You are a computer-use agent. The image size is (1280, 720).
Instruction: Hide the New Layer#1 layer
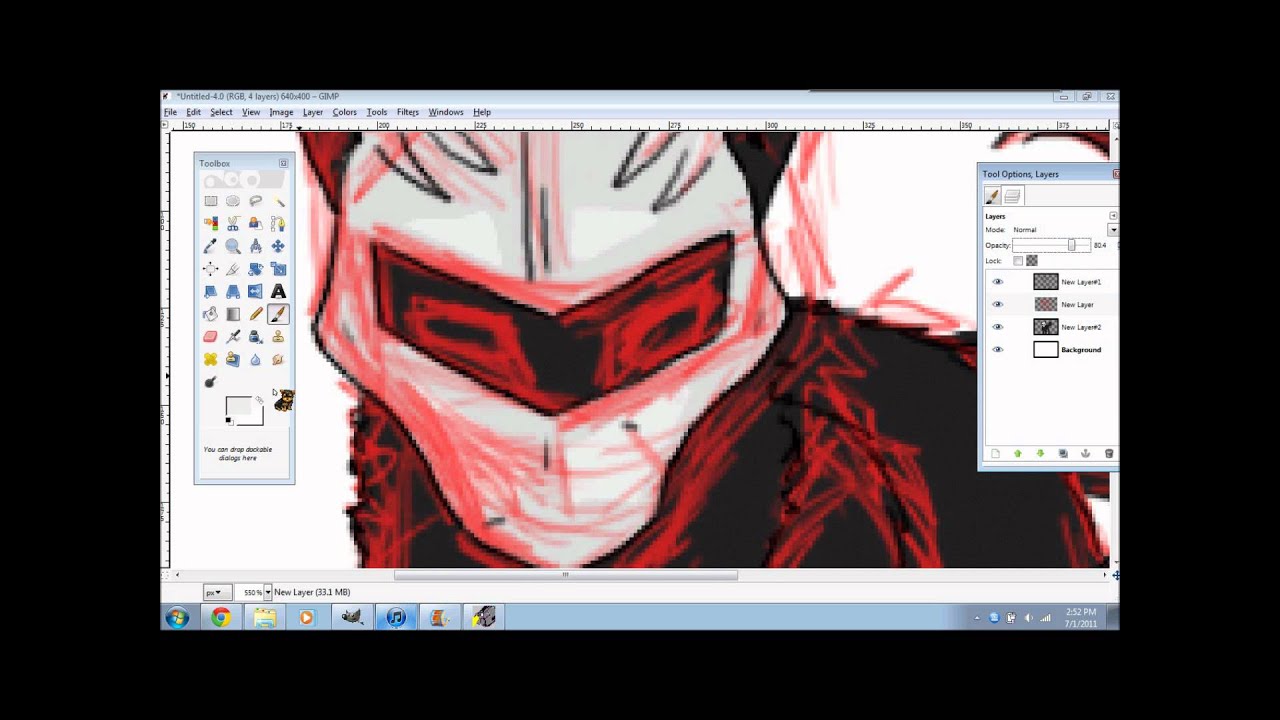(x=997, y=282)
